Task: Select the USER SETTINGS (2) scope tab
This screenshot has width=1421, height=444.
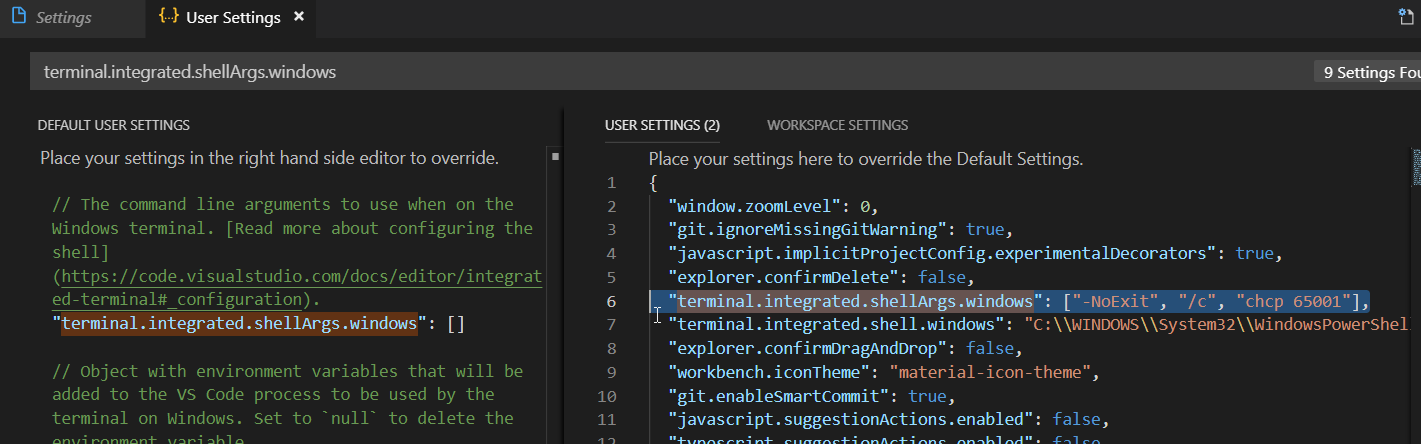Action: pyautogui.click(x=662, y=125)
